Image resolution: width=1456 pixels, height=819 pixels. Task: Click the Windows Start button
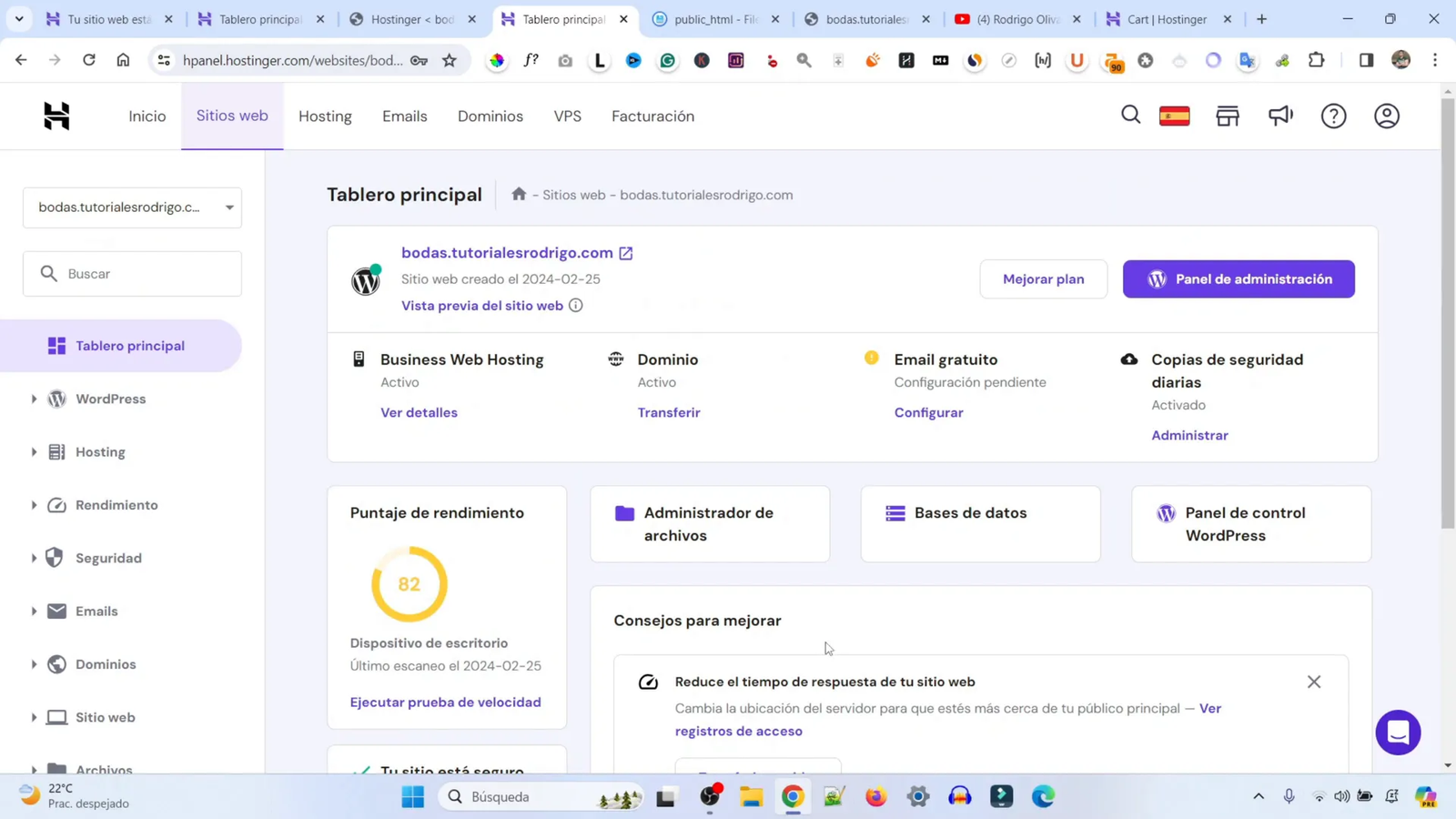coord(412,796)
